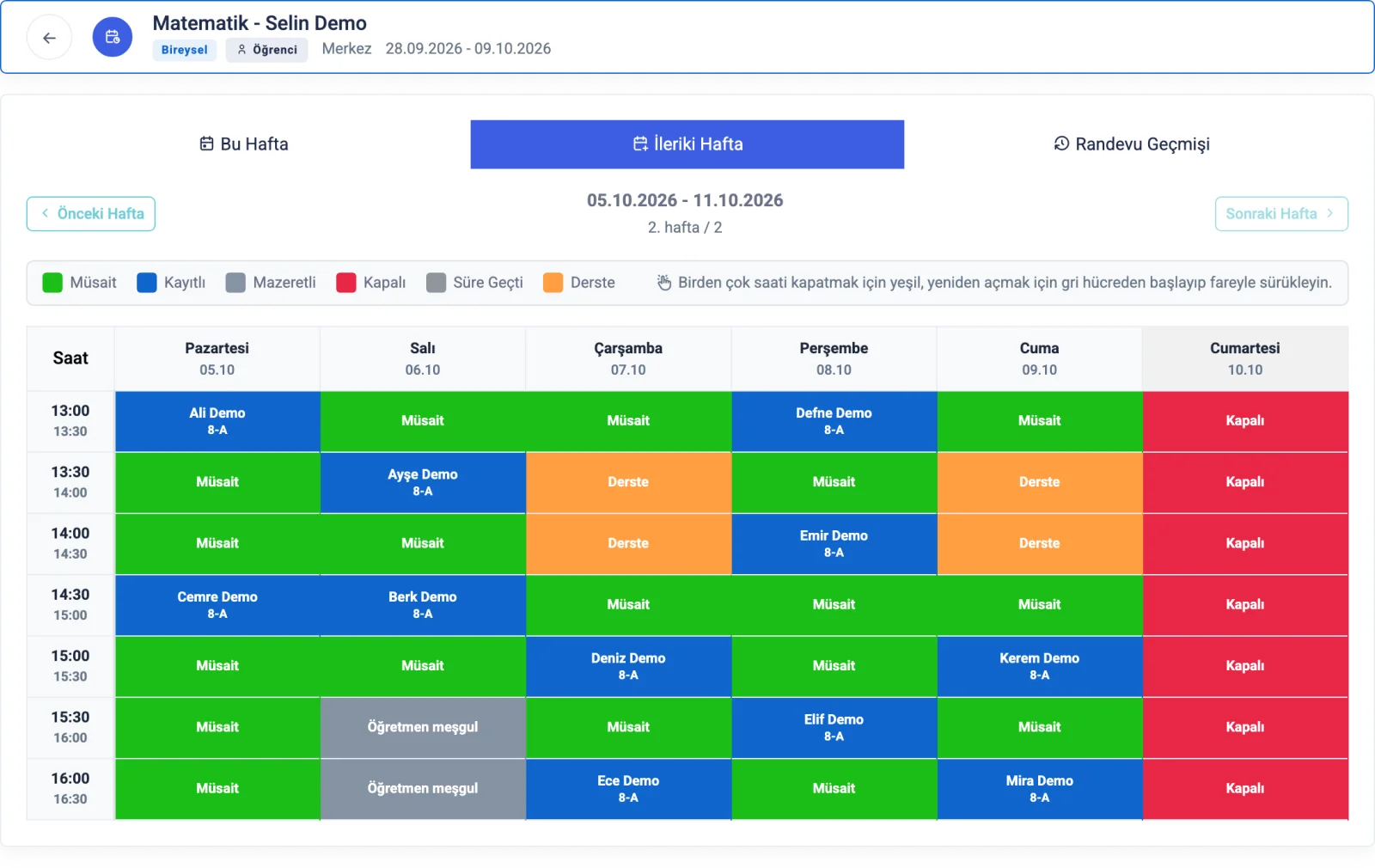
Task: Go to Sonraki Hafta
Action: [x=1281, y=214]
